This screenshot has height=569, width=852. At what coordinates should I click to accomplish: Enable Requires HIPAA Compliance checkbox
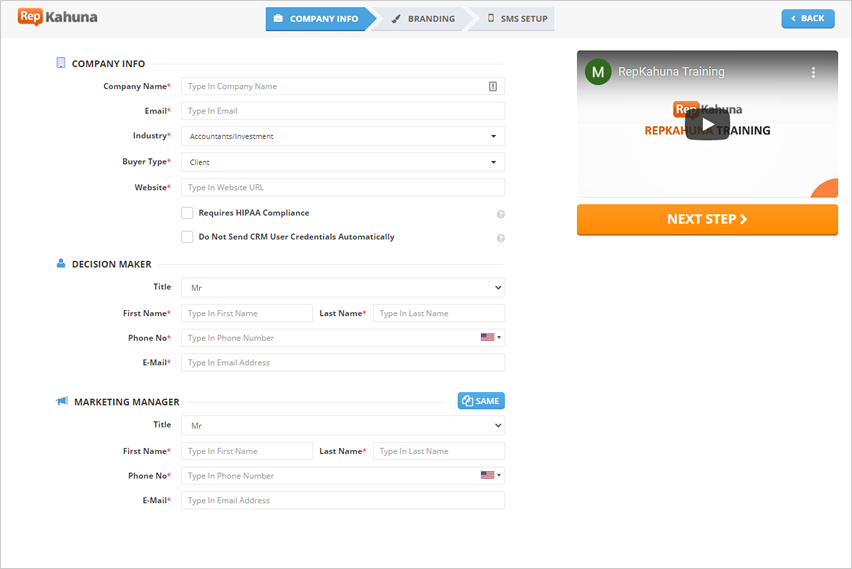[x=187, y=213]
